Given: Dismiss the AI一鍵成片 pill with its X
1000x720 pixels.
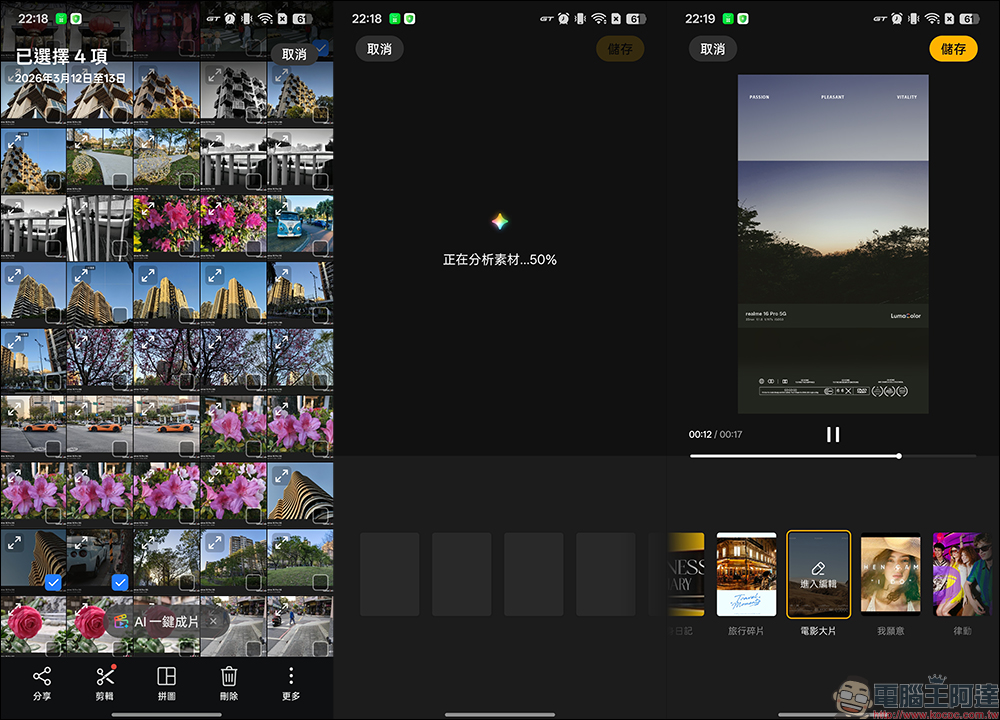Looking at the screenshot, I should 213,621.
